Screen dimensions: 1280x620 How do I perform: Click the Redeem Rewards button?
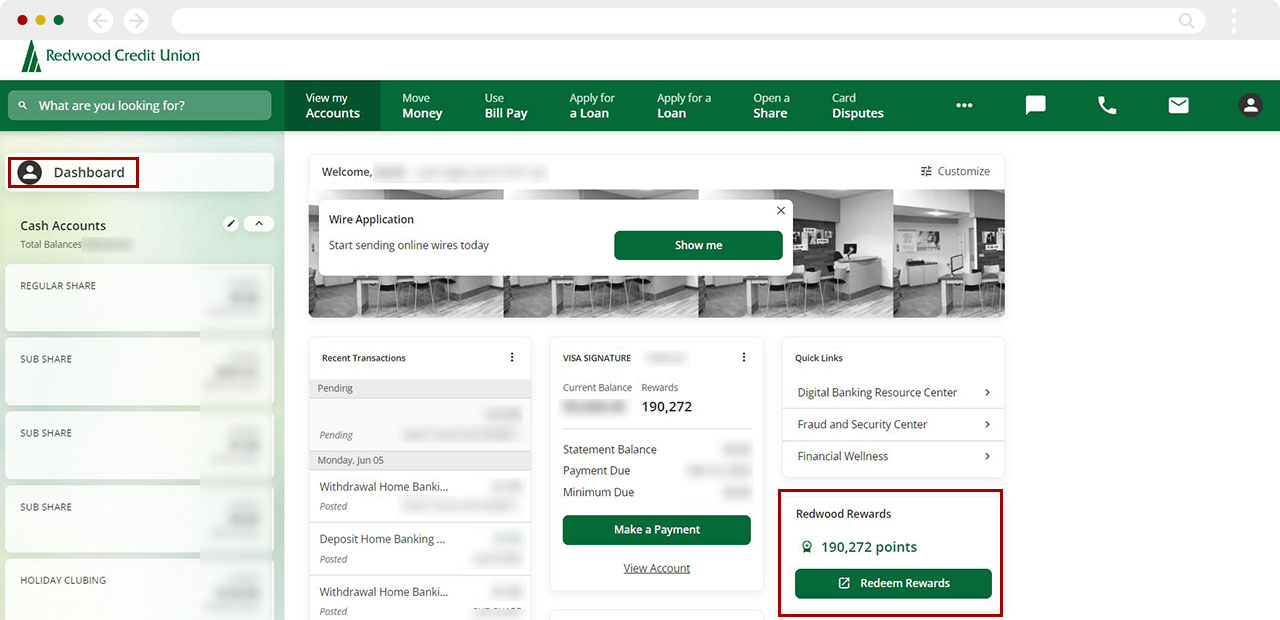pyautogui.click(x=893, y=583)
